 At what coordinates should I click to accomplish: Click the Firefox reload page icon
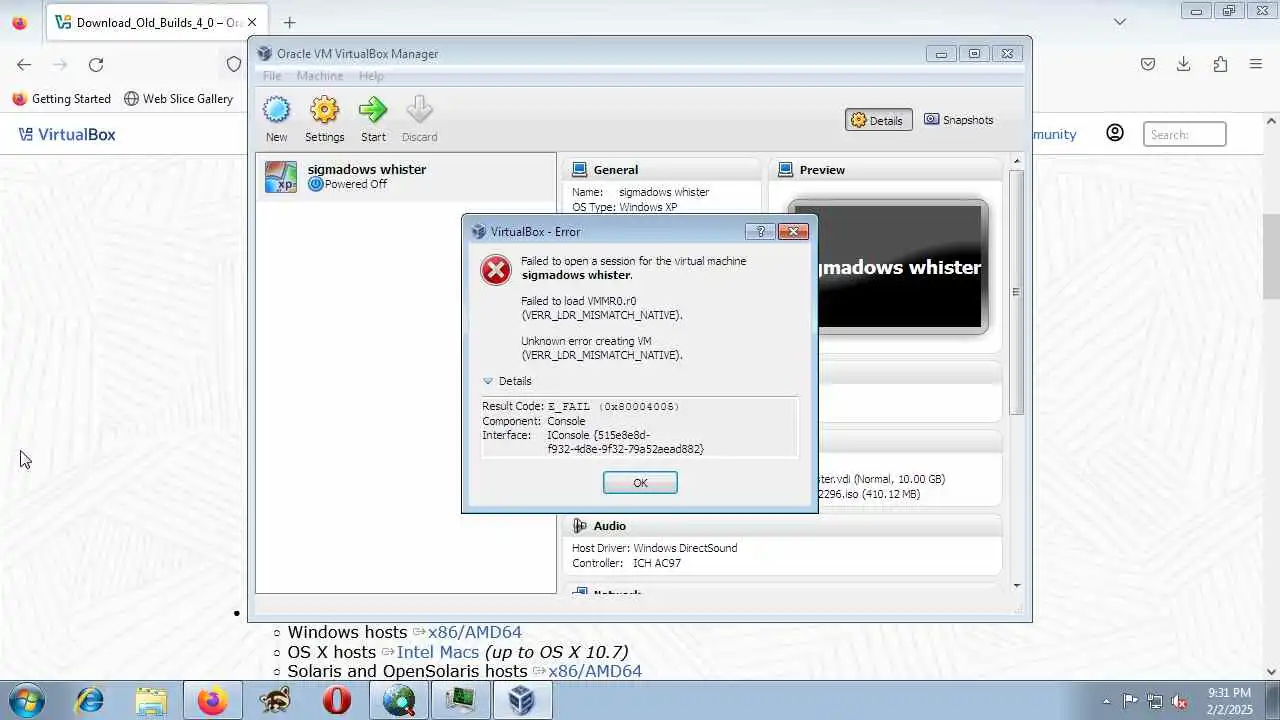point(96,64)
